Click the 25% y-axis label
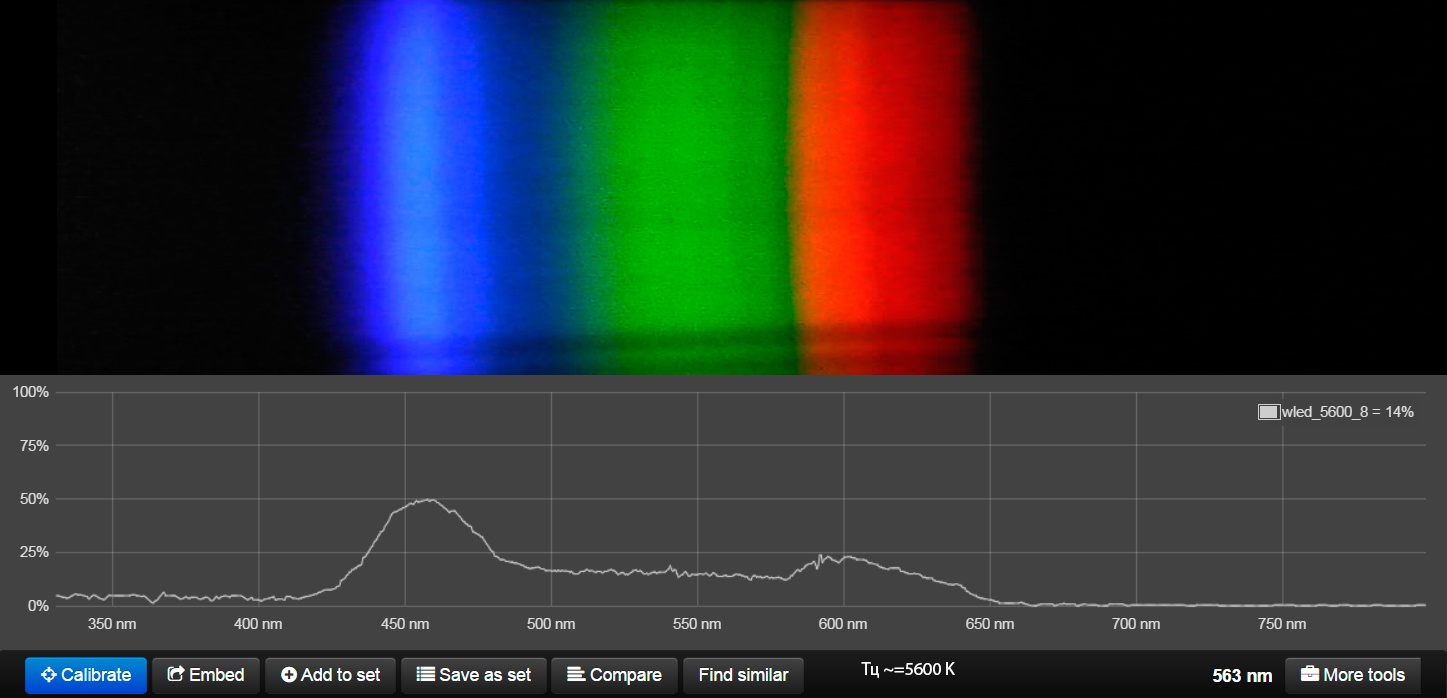This screenshot has height=698, width=1447. click(33, 552)
